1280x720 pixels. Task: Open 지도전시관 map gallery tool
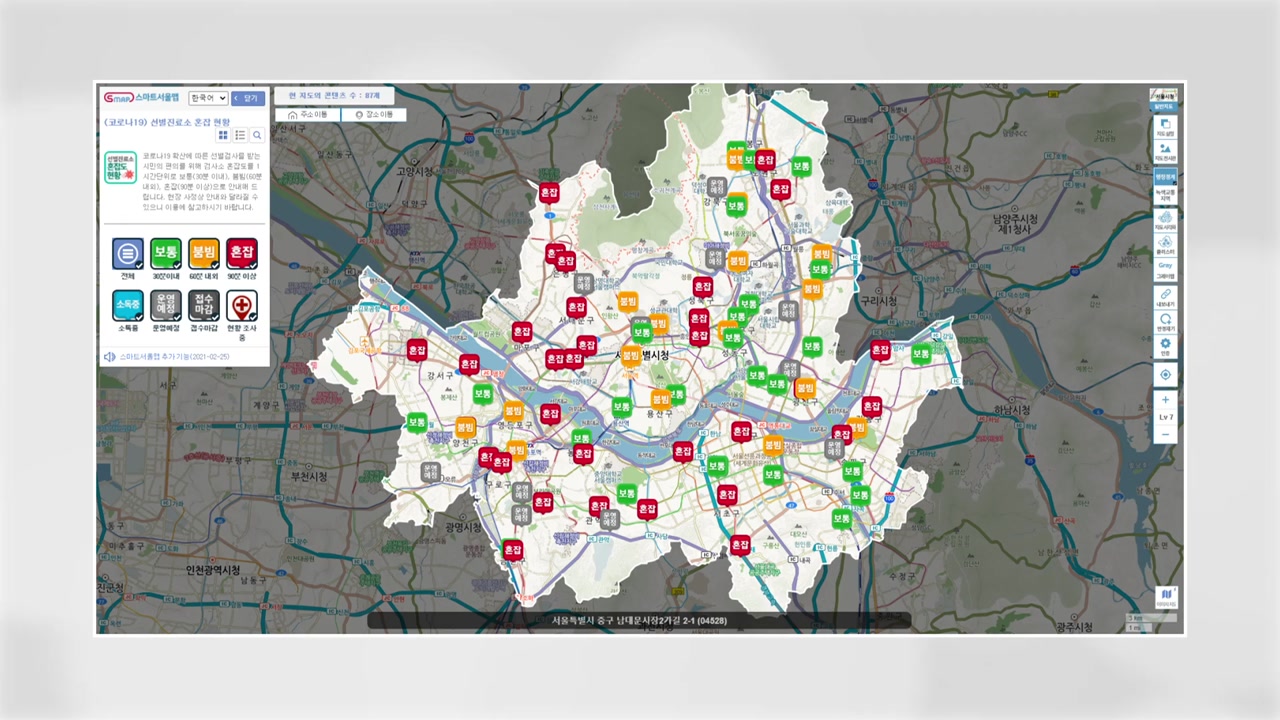[1165, 152]
